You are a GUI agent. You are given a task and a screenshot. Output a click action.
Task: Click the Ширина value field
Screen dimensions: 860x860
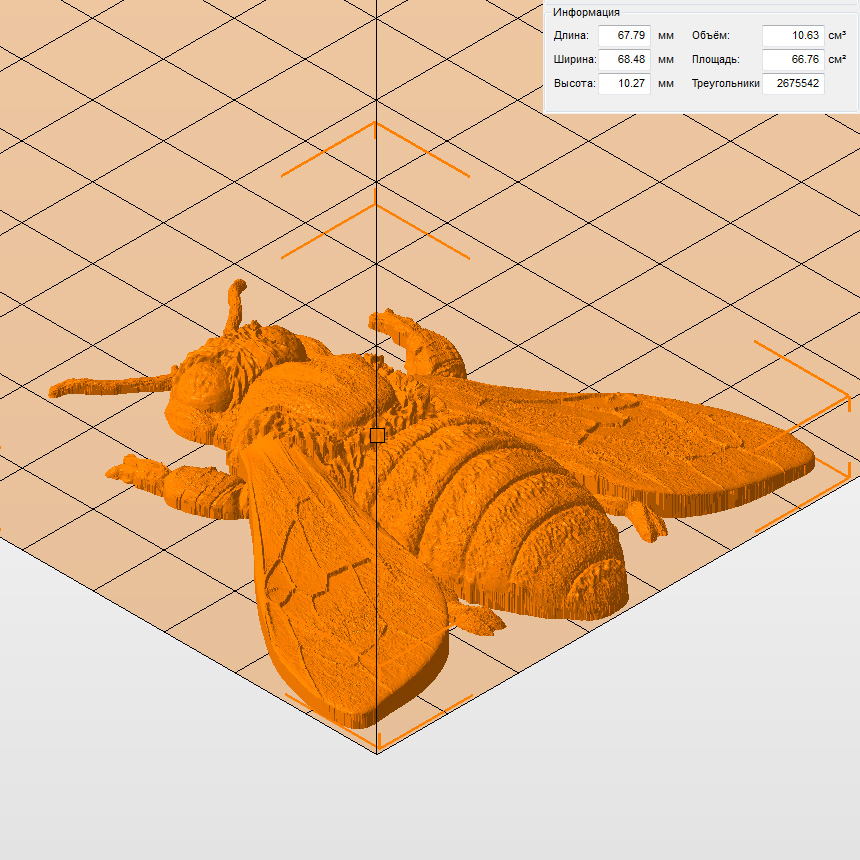pyautogui.click(x=624, y=60)
